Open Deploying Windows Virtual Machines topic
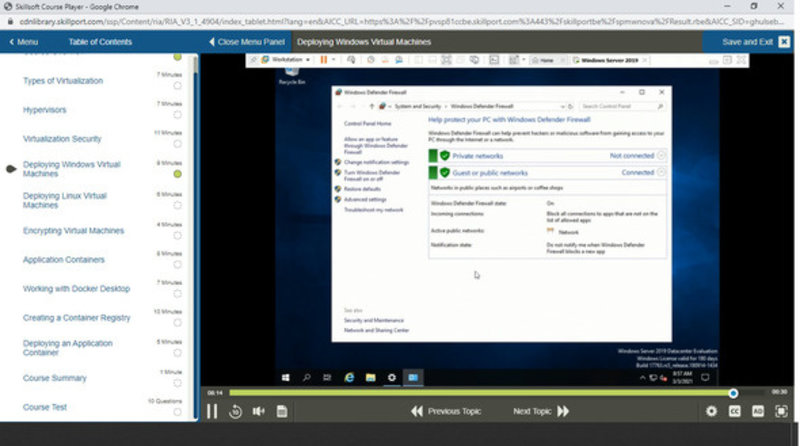The width and height of the screenshot is (800, 446). [x=71, y=169]
